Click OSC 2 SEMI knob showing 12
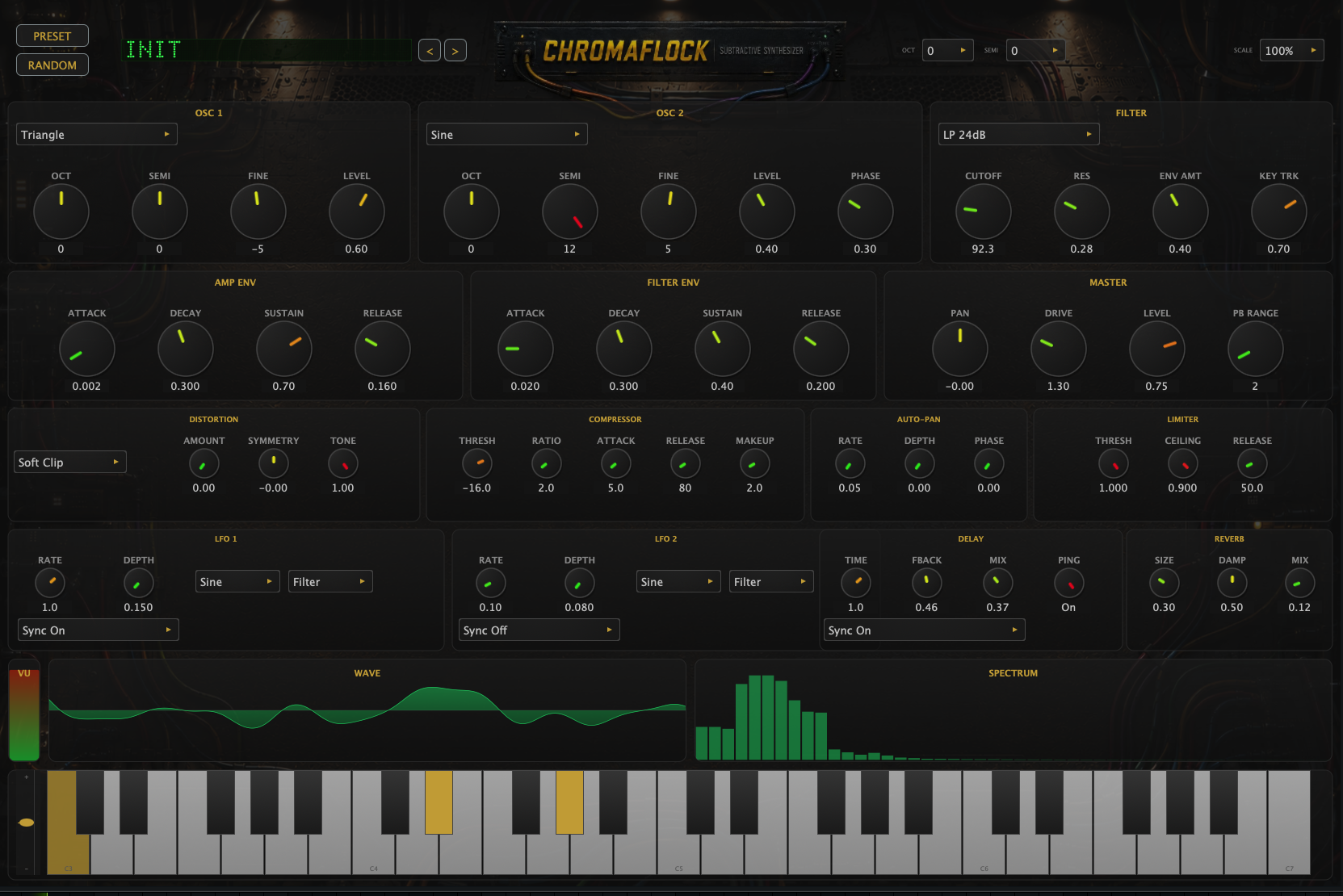This screenshot has width=1343, height=896. tap(570, 211)
